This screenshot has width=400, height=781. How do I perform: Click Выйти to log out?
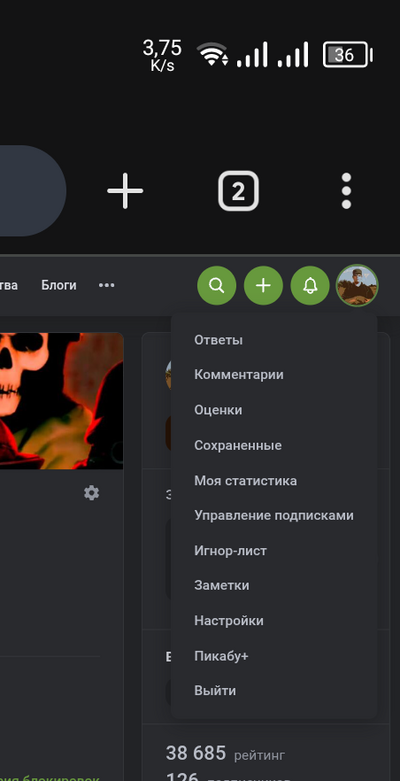pos(215,691)
